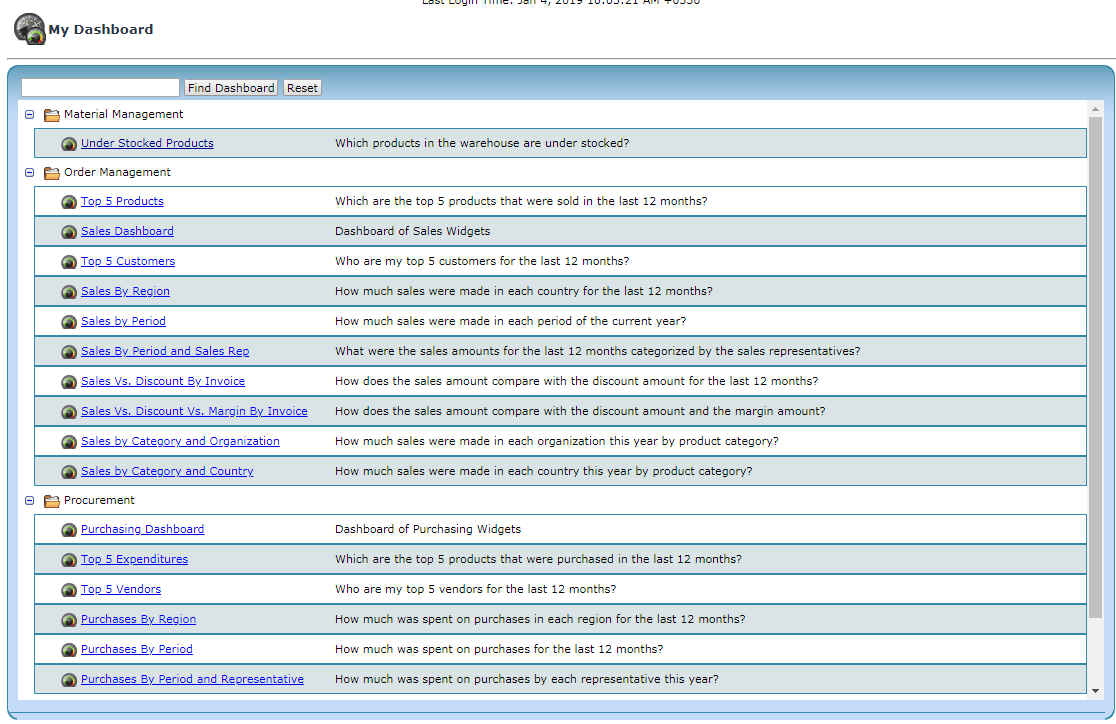Select the Material Management tree label
Screen dimensions: 1116x724
tap(123, 114)
